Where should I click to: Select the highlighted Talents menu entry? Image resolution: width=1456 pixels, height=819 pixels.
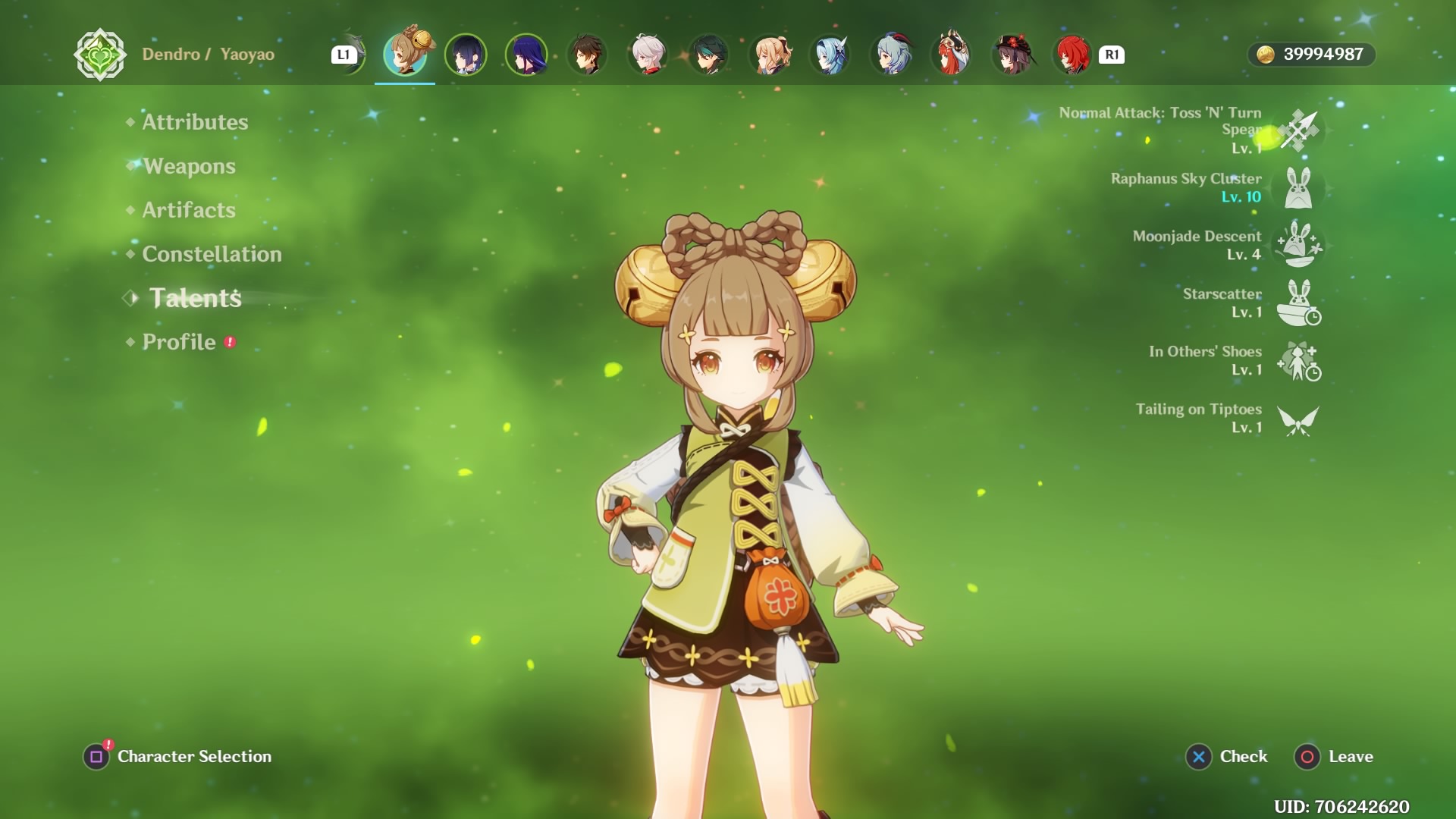(195, 298)
